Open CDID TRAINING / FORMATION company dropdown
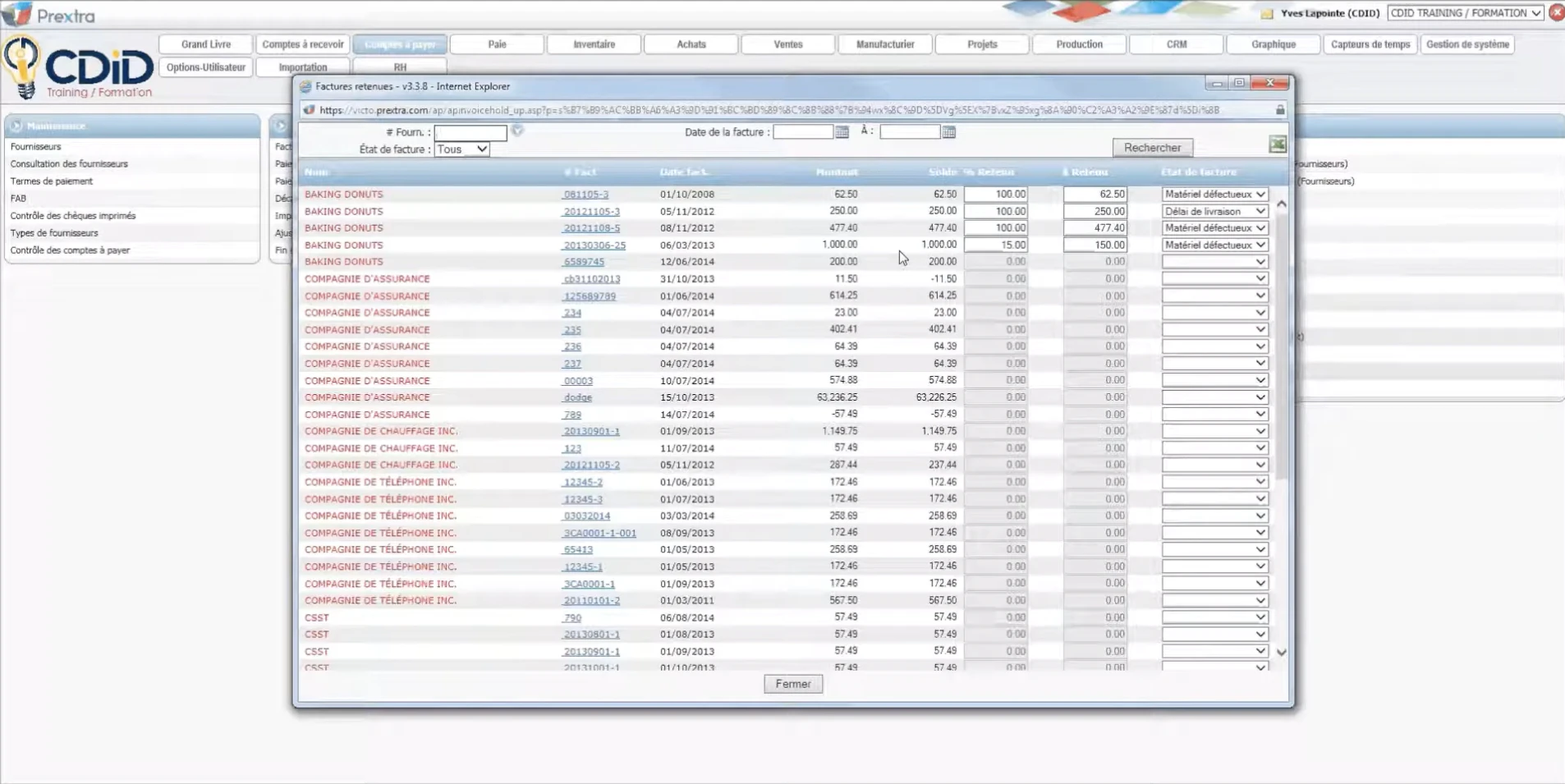This screenshot has height=784, width=1565. coord(1465,13)
